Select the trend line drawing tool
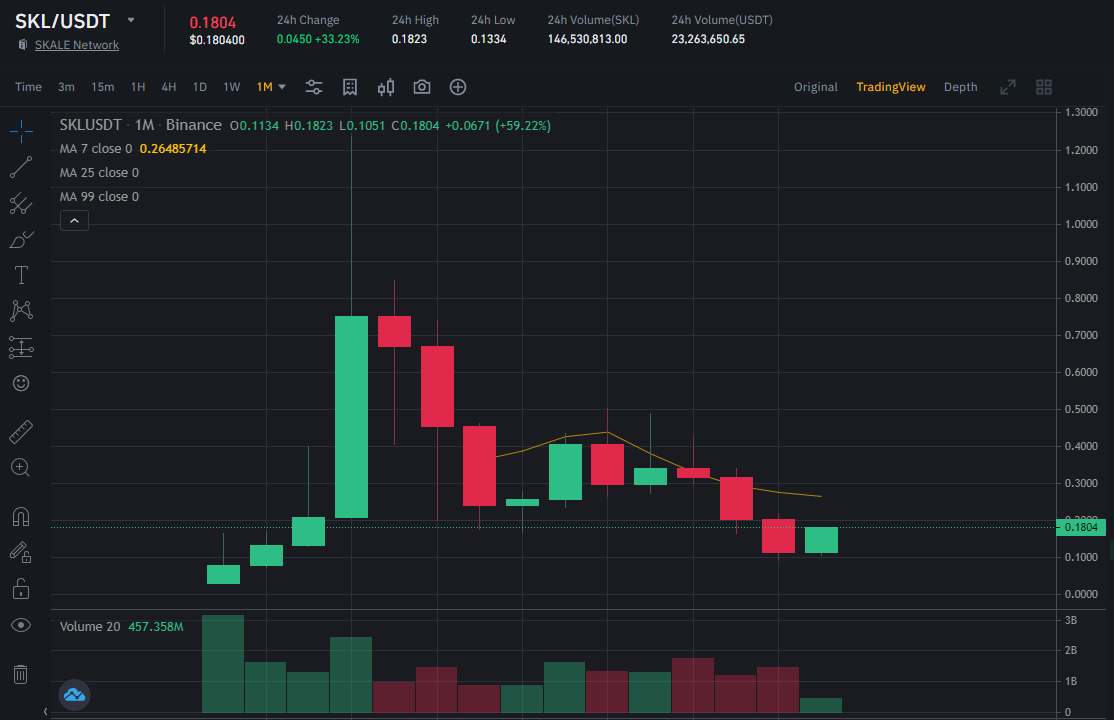This screenshot has height=720, width=1114. pos(21,167)
